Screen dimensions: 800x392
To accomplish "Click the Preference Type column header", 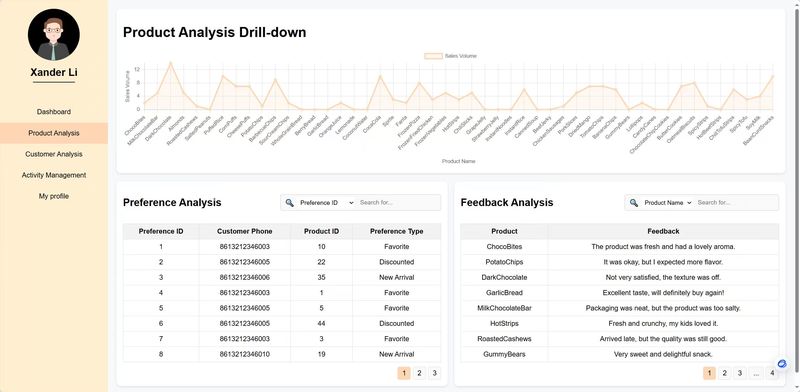I will [x=396, y=231].
